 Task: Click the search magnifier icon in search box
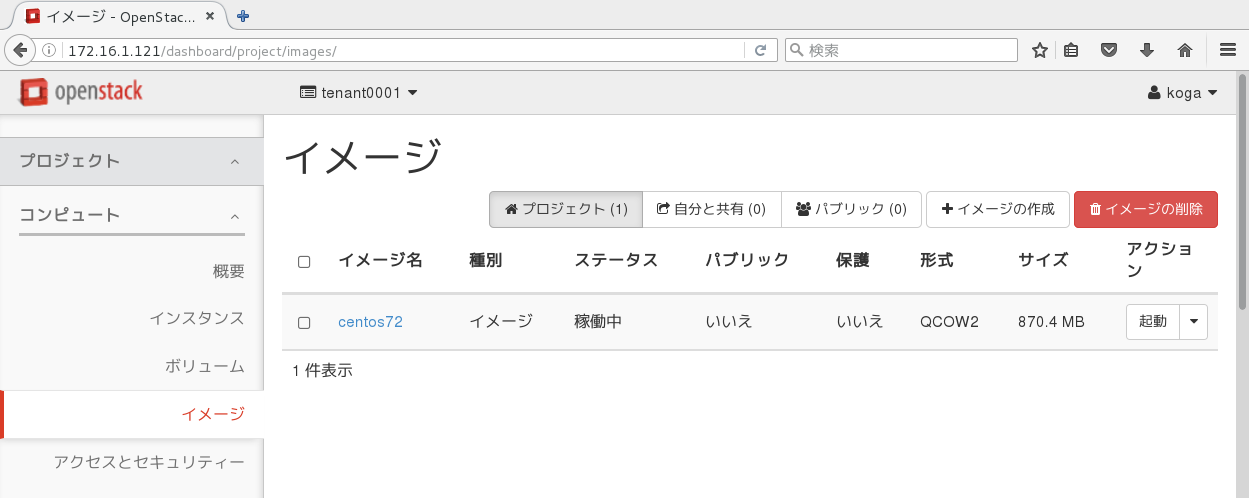pos(796,50)
